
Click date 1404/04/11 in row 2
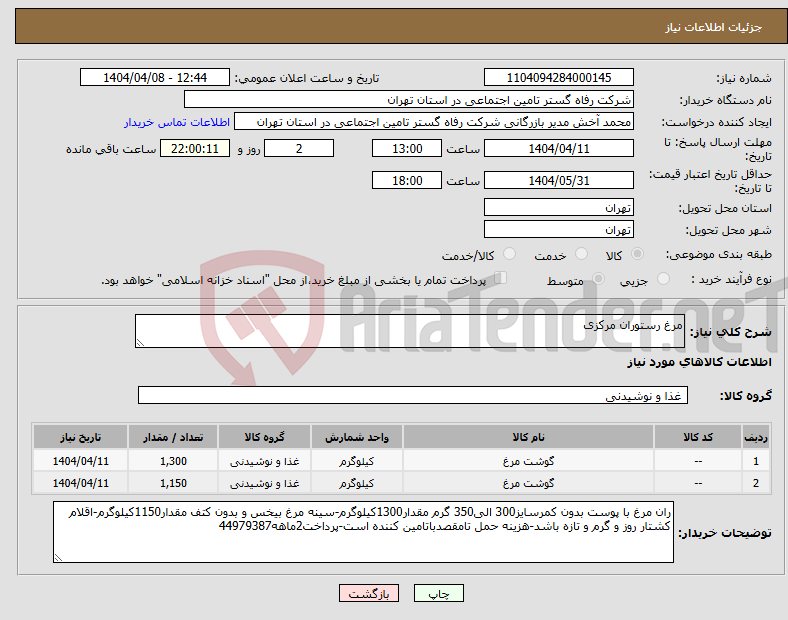click(x=80, y=483)
